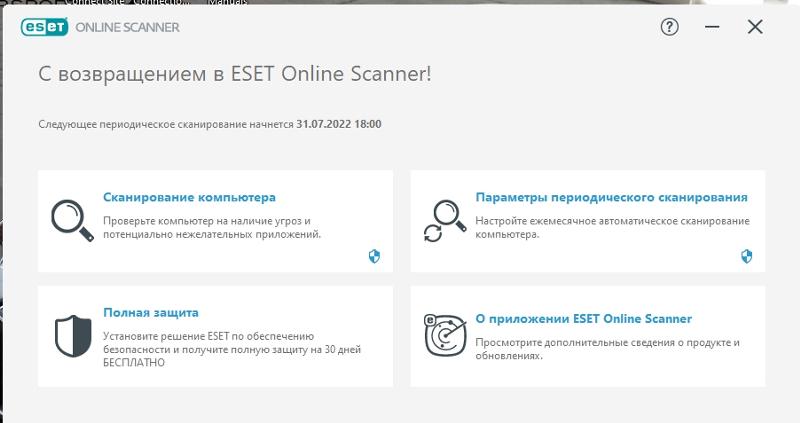Click the text 'Установите решение ESET по обеспечению'
This screenshot has height=423, width=800.
(x=209, y=336)
